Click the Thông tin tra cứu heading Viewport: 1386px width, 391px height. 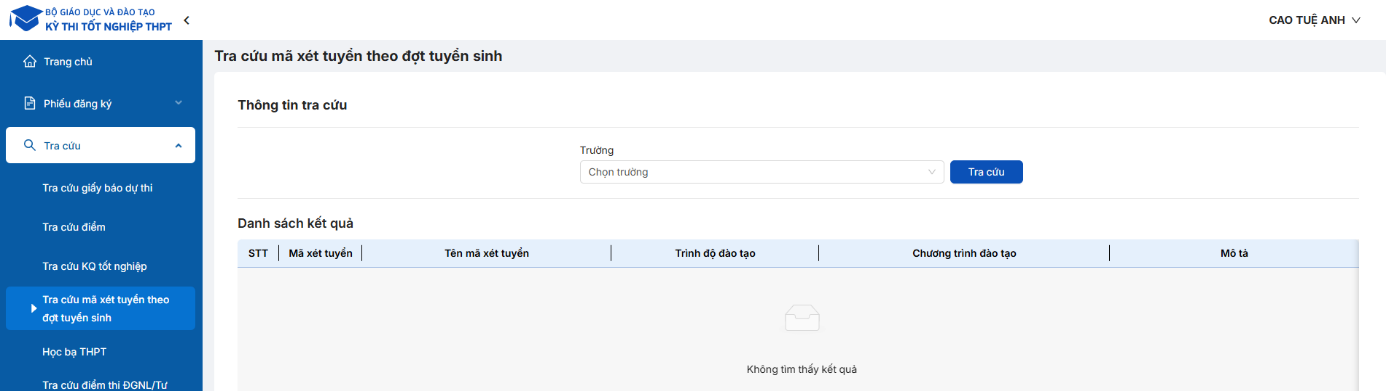coord(292,104)
